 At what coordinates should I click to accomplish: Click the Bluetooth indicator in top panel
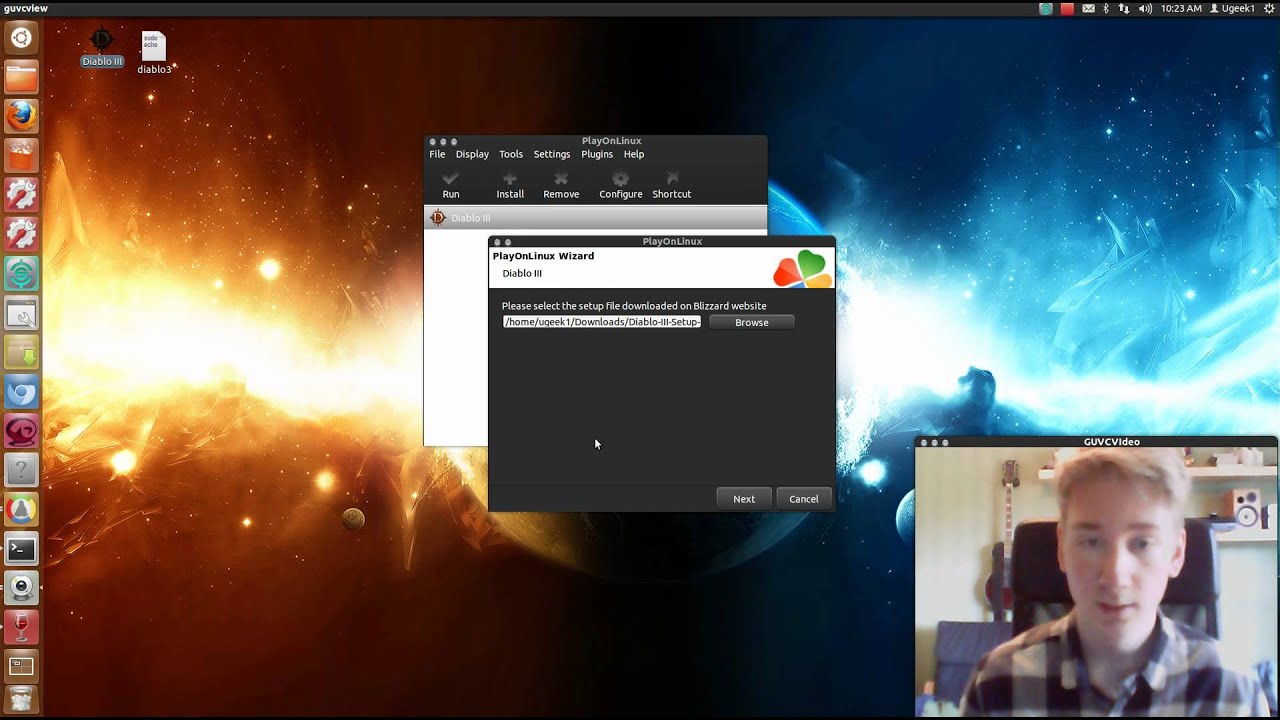(1106, 8)
